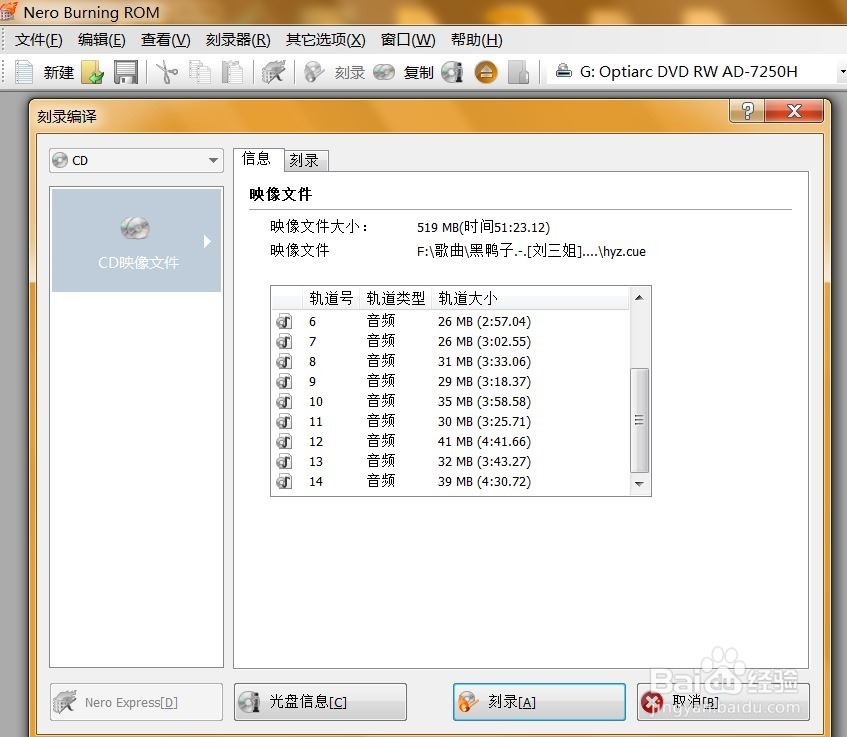This screenshot has height=737, width=847.
Task: Click the audio icon of track 11
Action: pos(284,421)
